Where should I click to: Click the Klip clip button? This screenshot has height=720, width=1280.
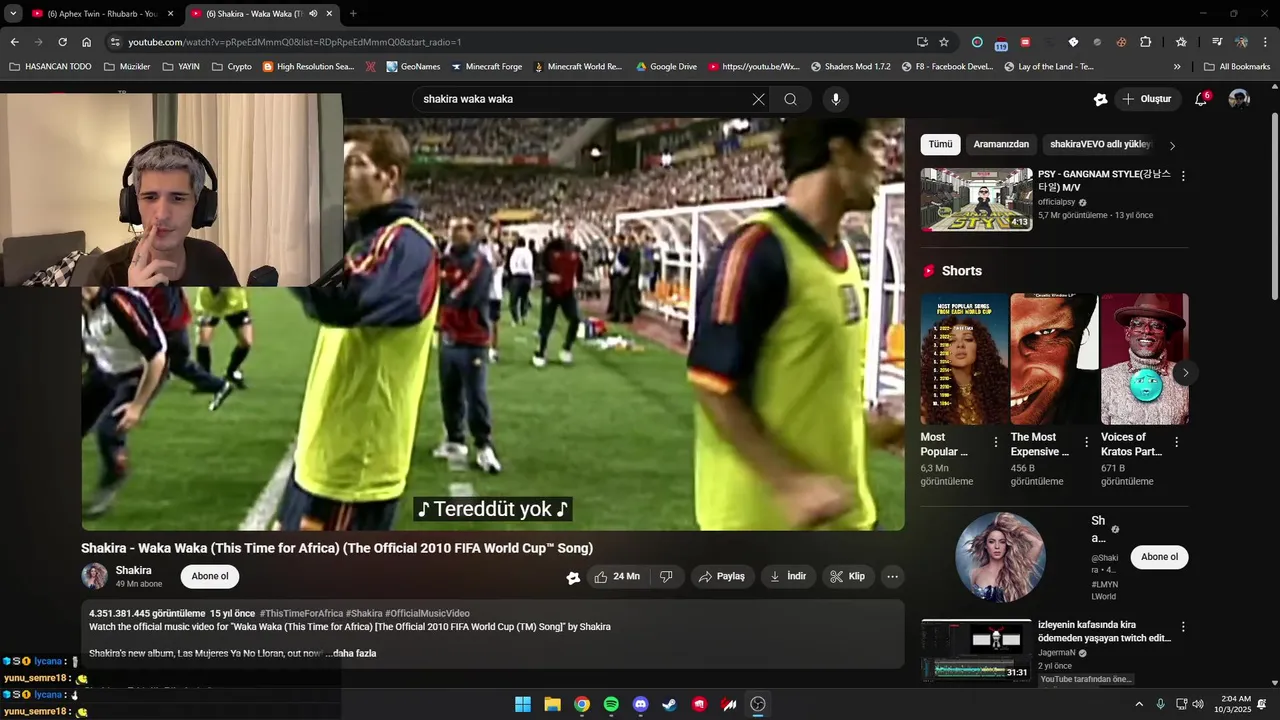(847, 576)
